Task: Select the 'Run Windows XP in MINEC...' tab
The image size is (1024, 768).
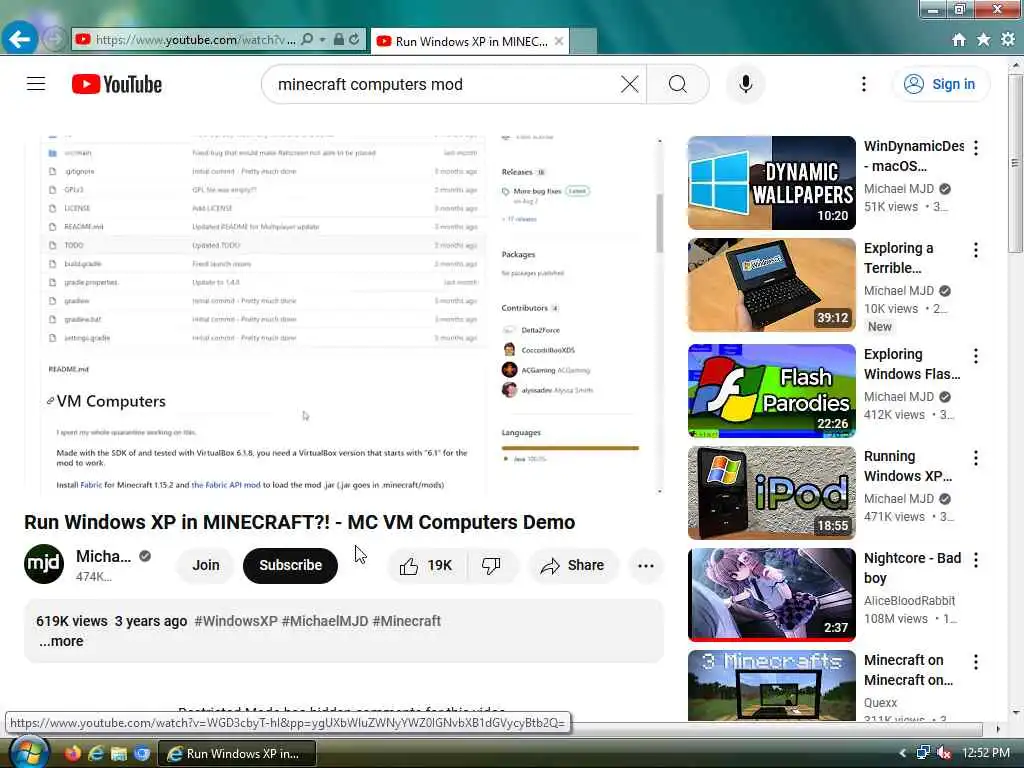Action: [470, 41]
